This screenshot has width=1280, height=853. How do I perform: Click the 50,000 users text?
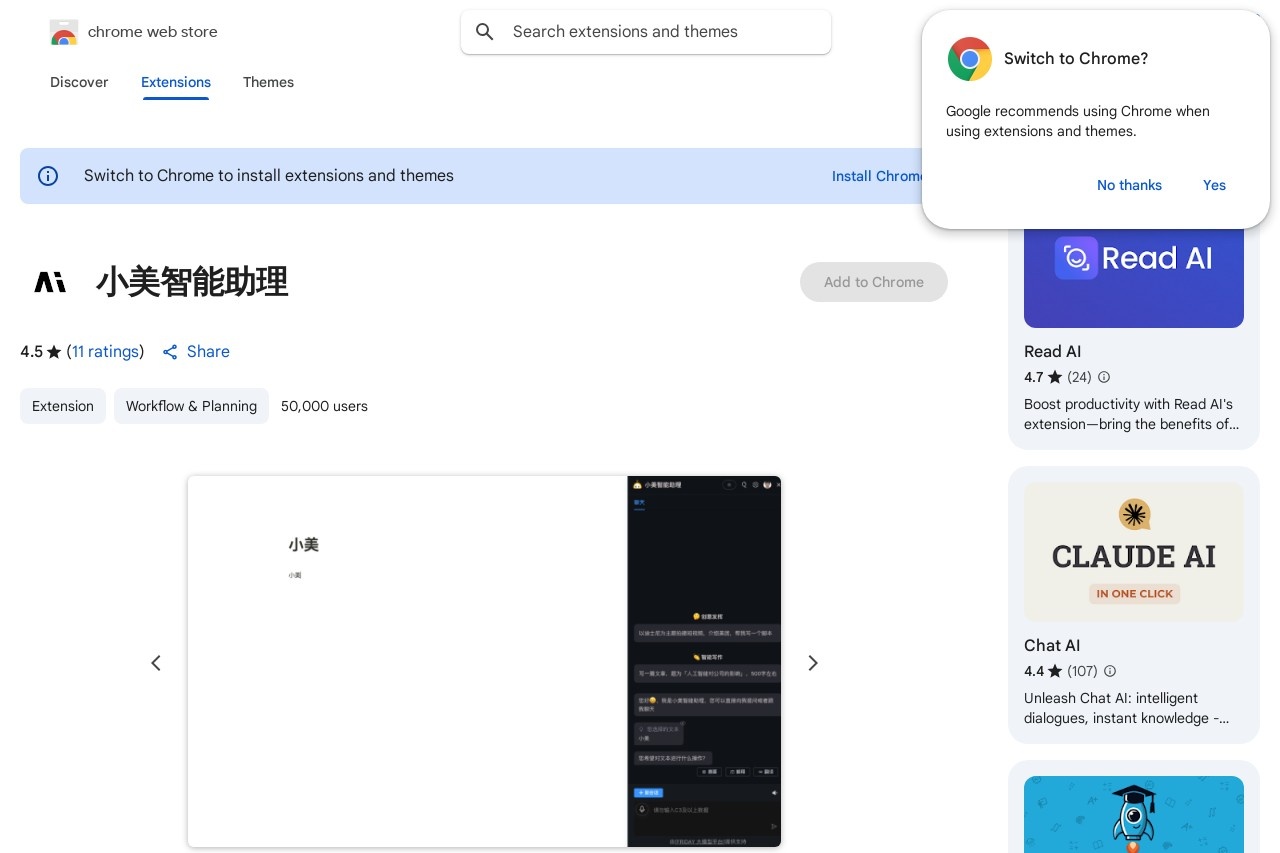pos(324,406)
